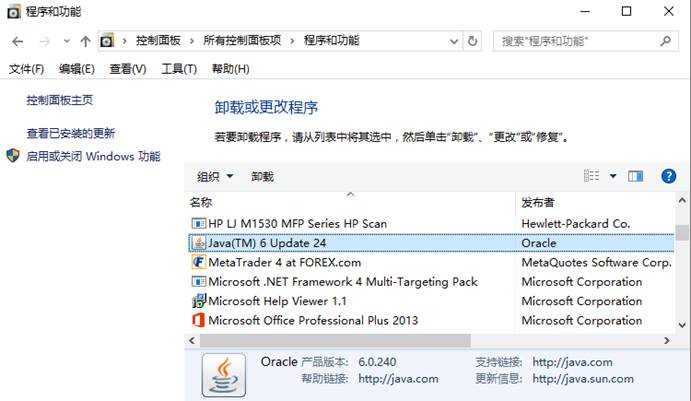Click the 卸载 button
Viewport: 691px width, 401px height.
262,177
